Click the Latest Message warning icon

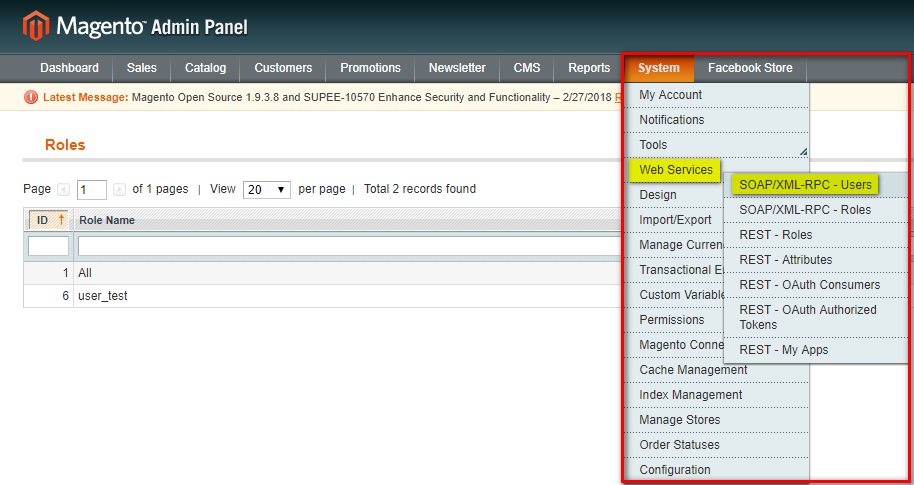coord(31,97)
